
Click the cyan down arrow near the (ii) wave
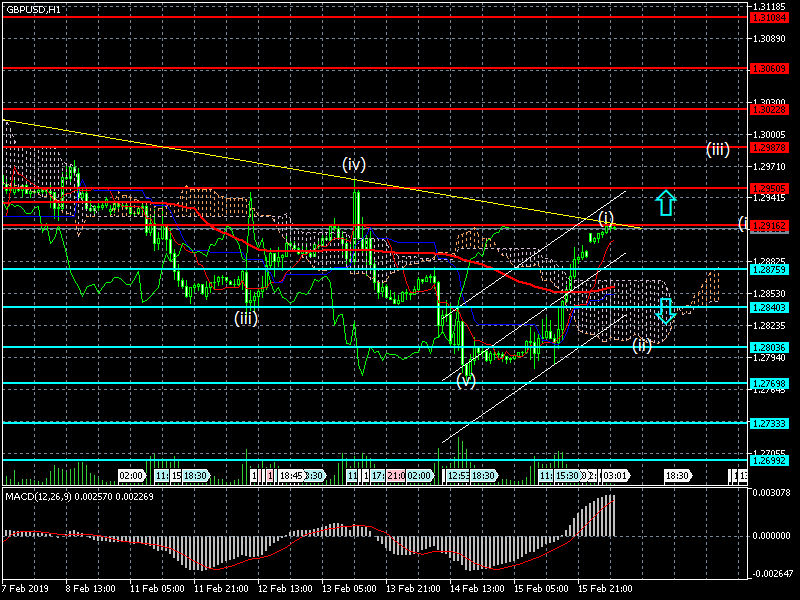[666, 310]
